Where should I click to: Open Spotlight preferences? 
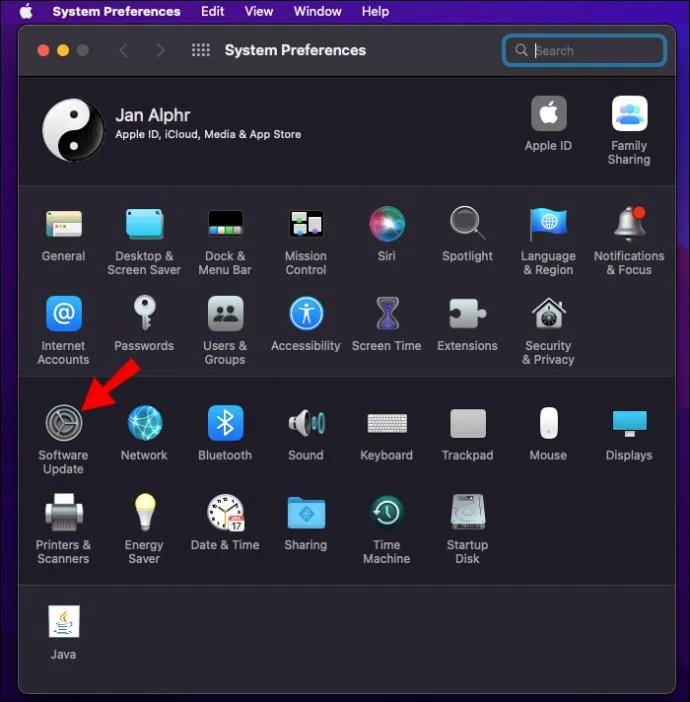[467, 223]
